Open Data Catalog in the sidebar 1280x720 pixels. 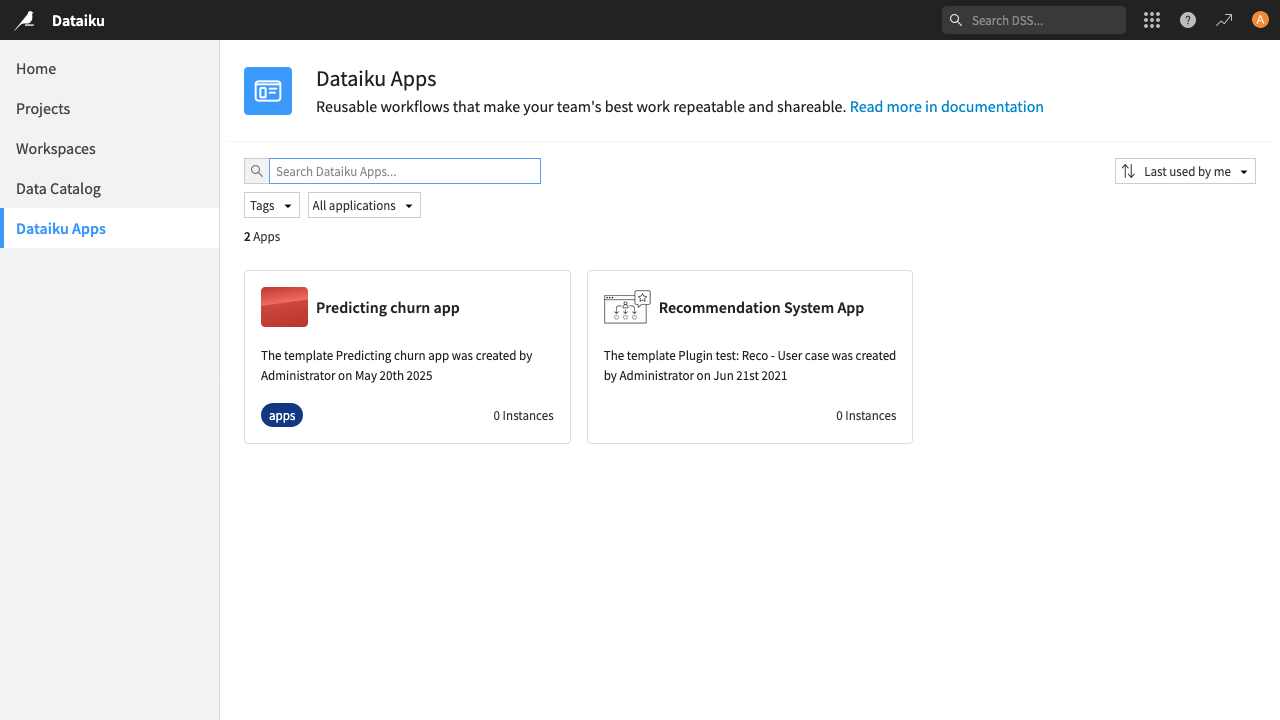point(58,189)
